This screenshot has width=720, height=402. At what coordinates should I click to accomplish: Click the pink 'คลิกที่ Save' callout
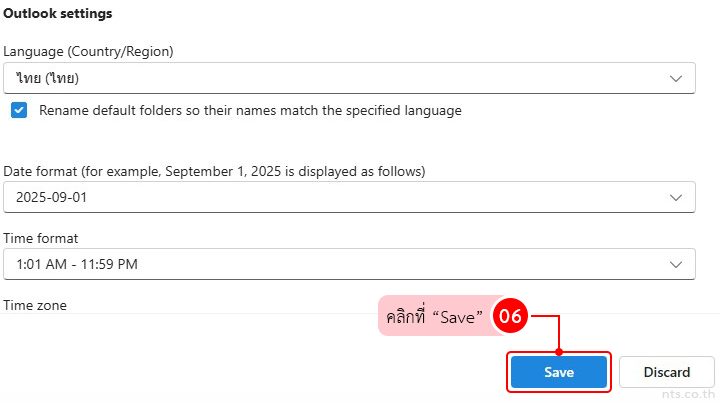tap(434, 316)
